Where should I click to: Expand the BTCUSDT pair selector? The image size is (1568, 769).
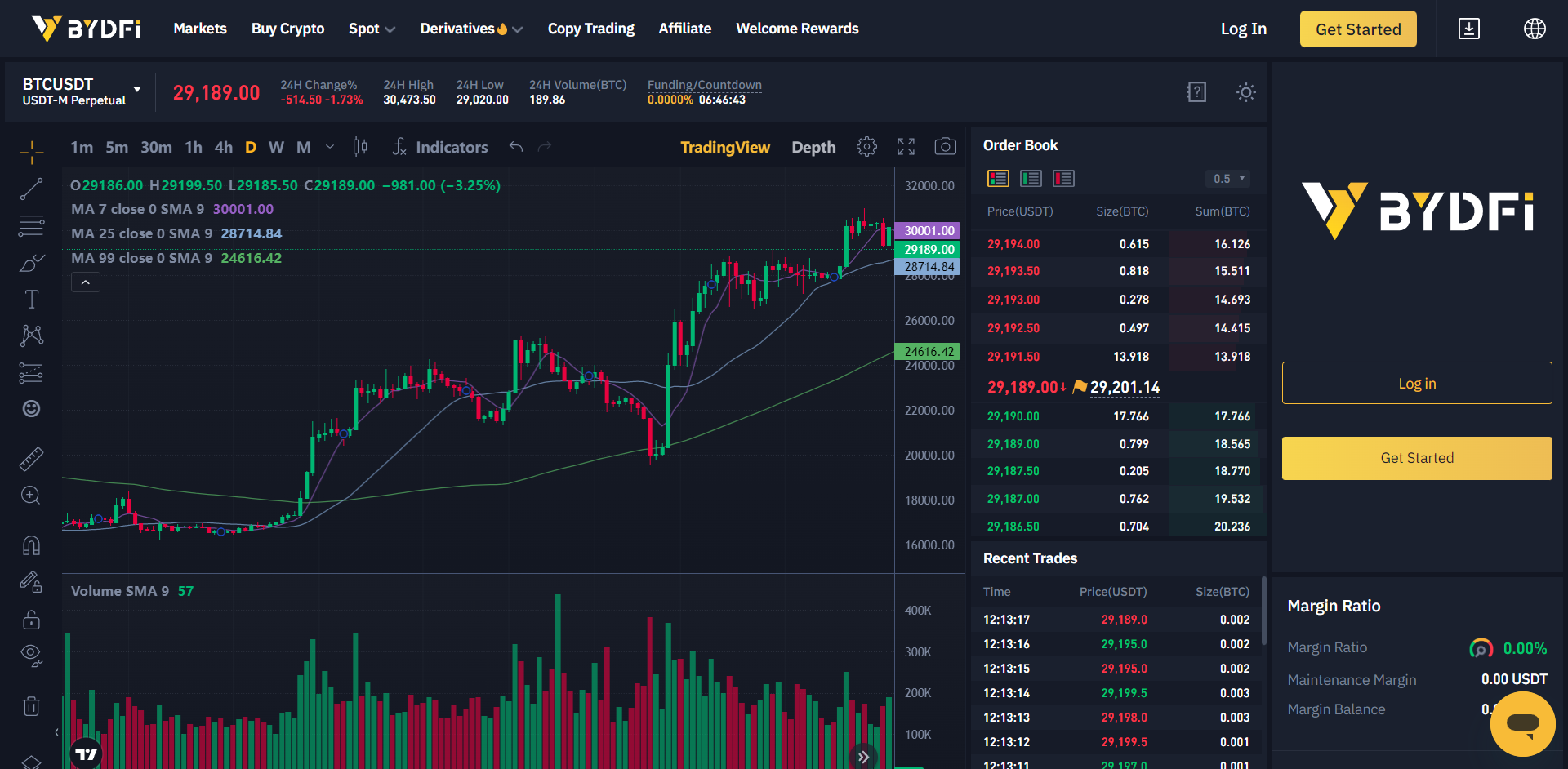click(137, 89)
